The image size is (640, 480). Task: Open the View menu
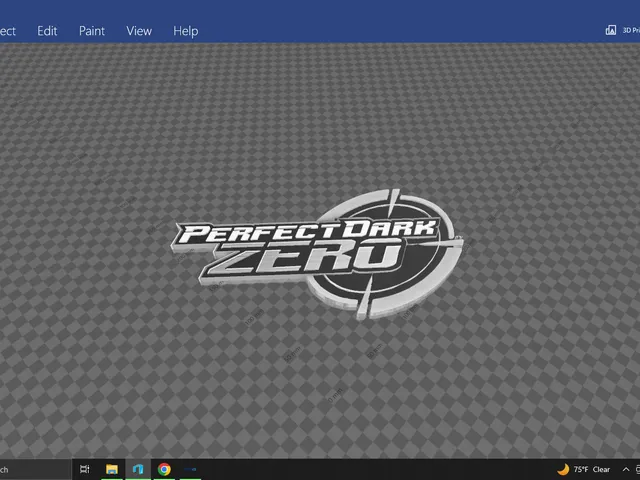[139, 31]
